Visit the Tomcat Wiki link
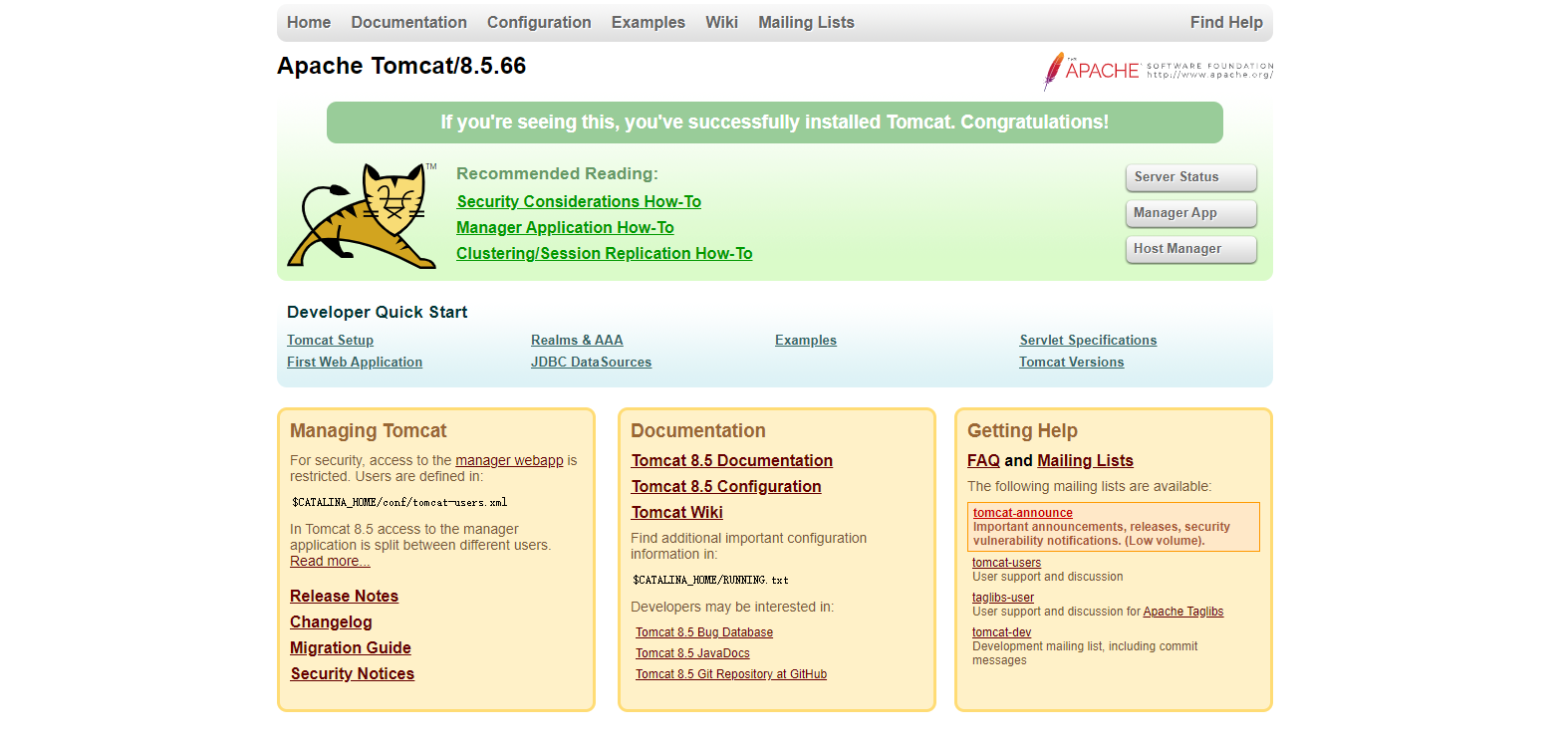Image resolution: width=1568 pixels, height=742 pixels. click(676, 512)
